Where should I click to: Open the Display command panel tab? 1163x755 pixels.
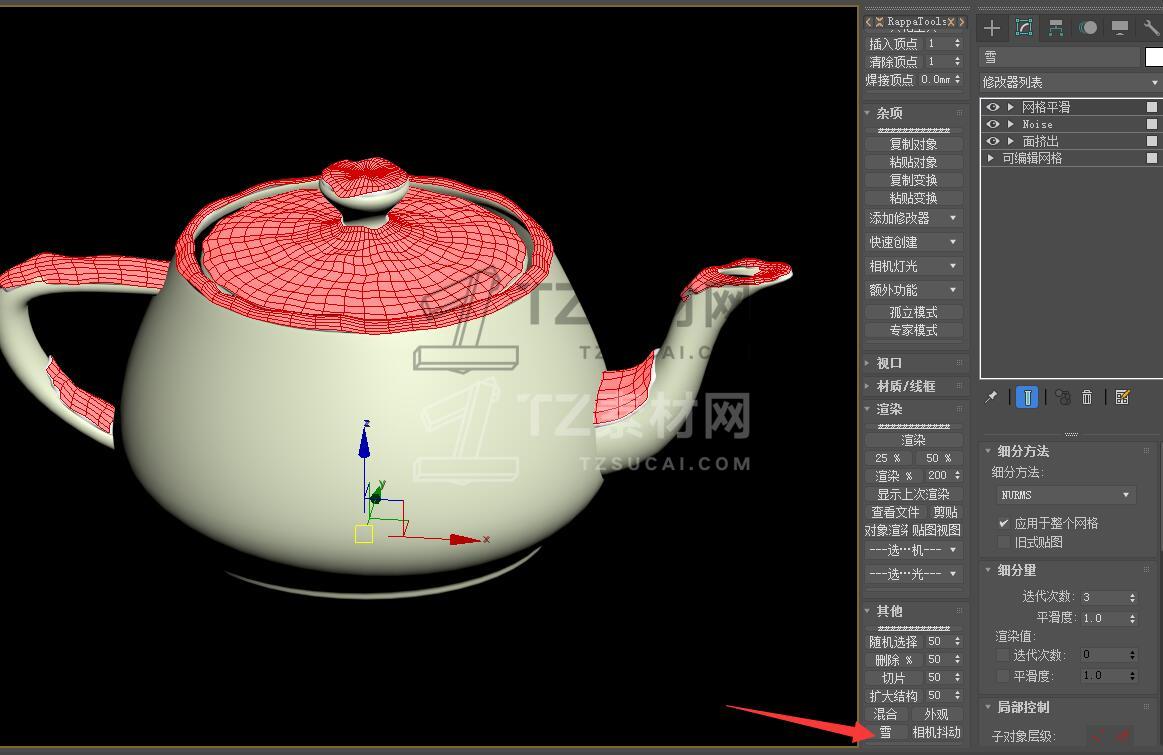pos(1120,28)
